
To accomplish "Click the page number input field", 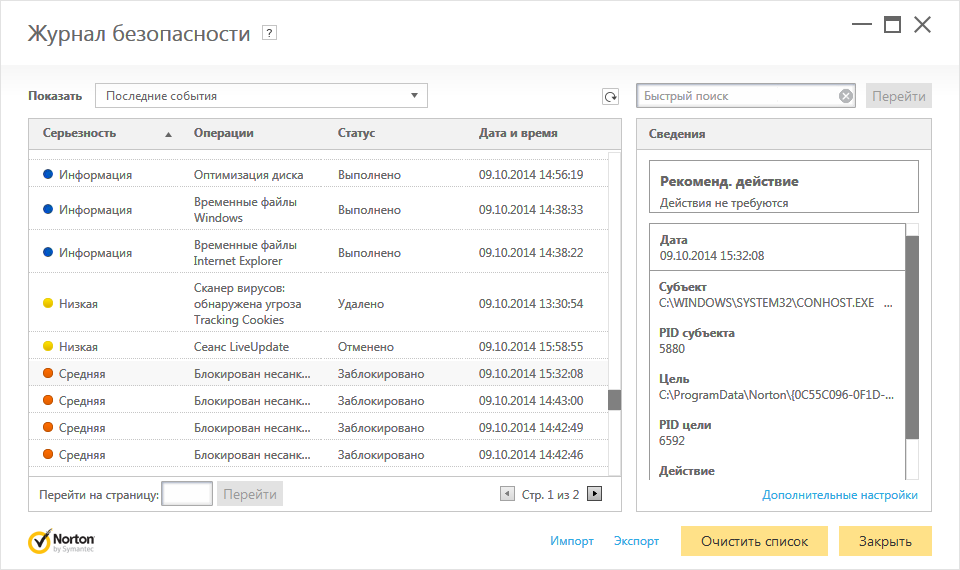I will [187, 494].
